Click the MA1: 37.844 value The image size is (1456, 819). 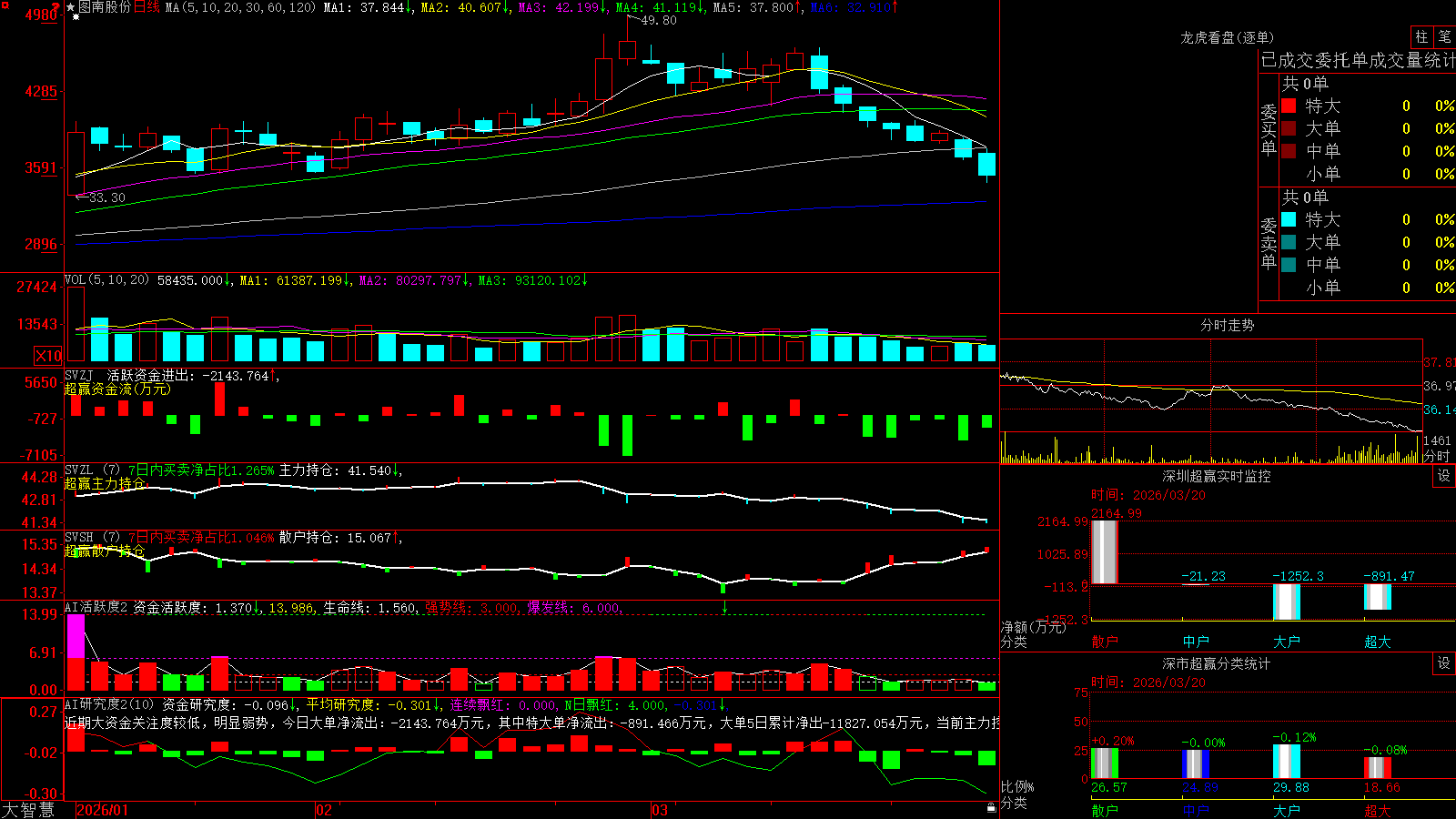pyautogui.click(x=364, y=7)
